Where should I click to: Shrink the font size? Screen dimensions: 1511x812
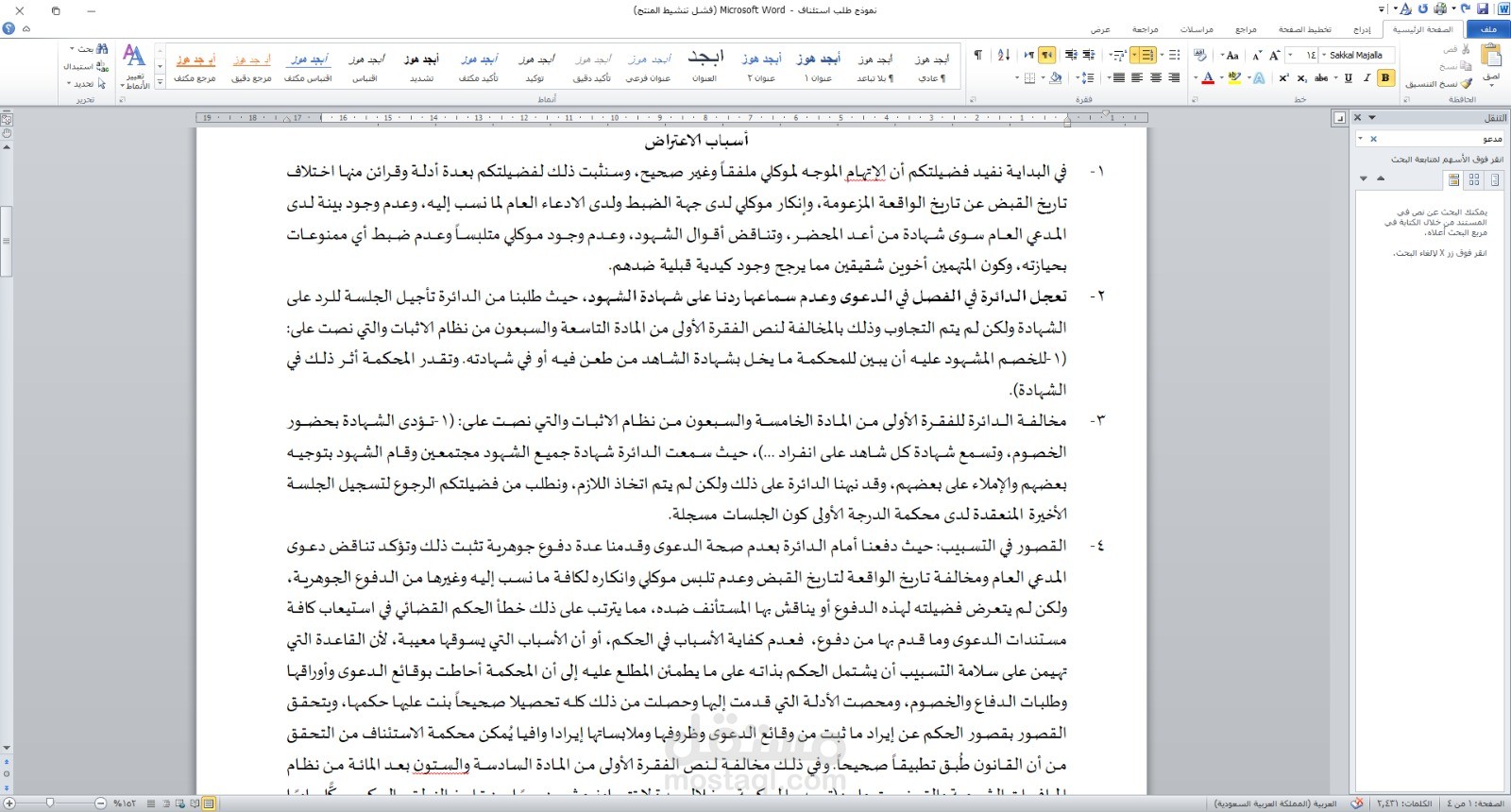pyautogui.click(x=1257, y=56)
